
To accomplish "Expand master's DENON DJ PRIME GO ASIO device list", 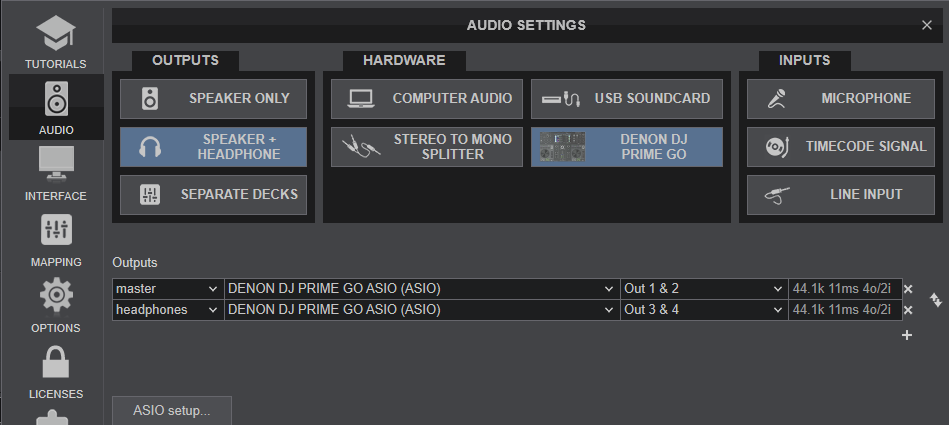I will tap(421, 289).
